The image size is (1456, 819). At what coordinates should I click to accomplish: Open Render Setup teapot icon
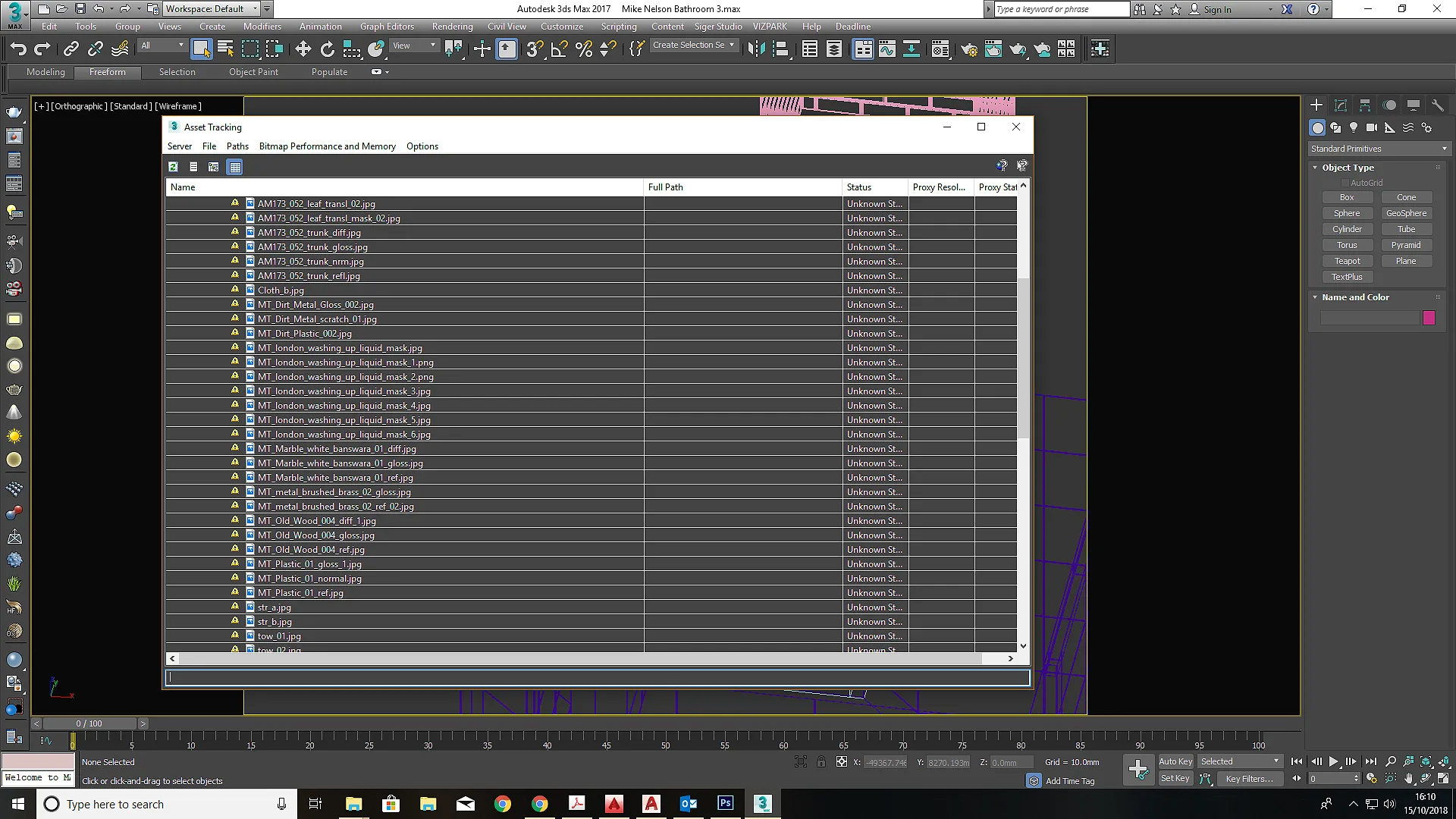[968, 49]
